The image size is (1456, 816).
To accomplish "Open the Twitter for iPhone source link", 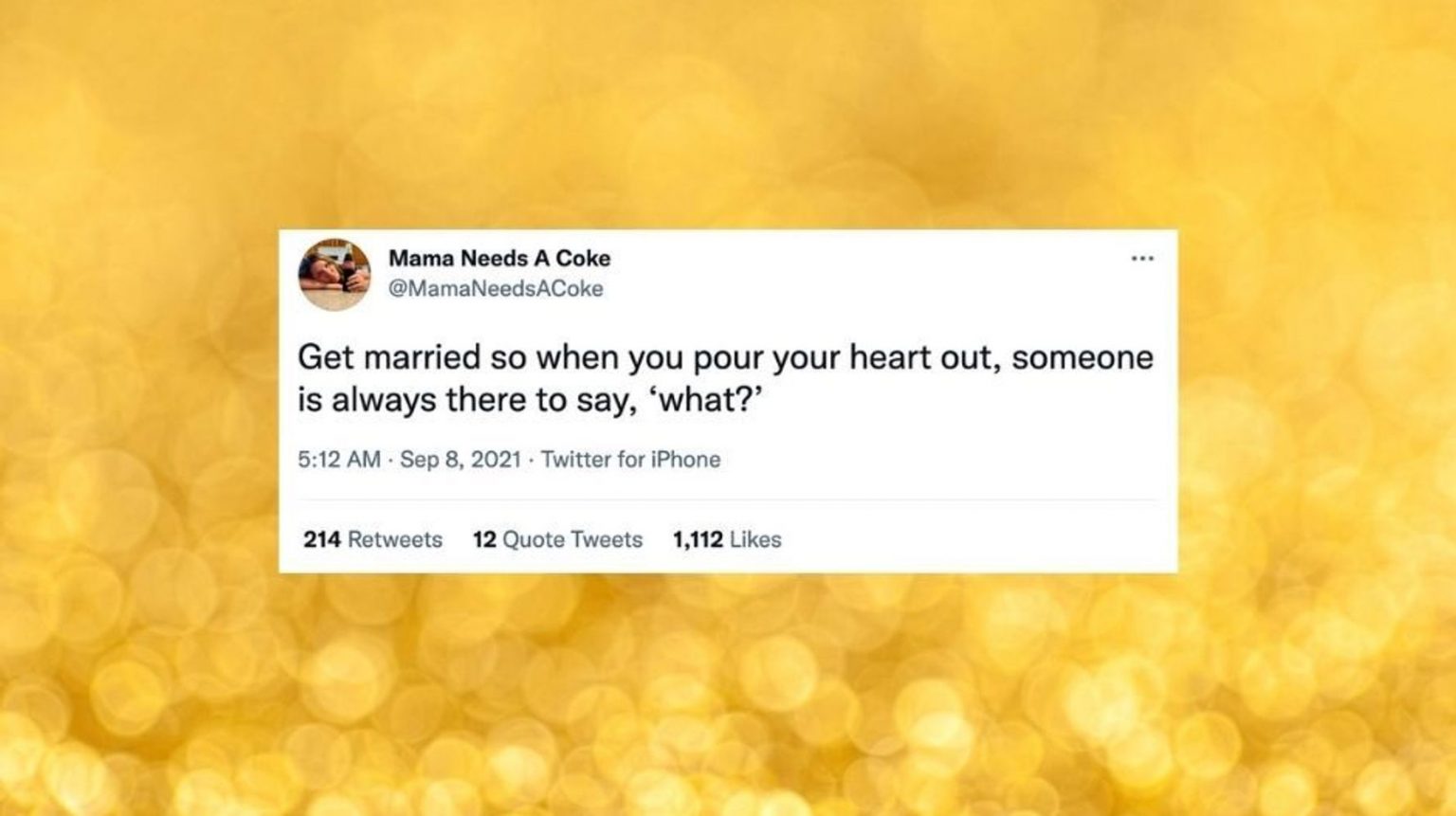I will coord(630,460).
